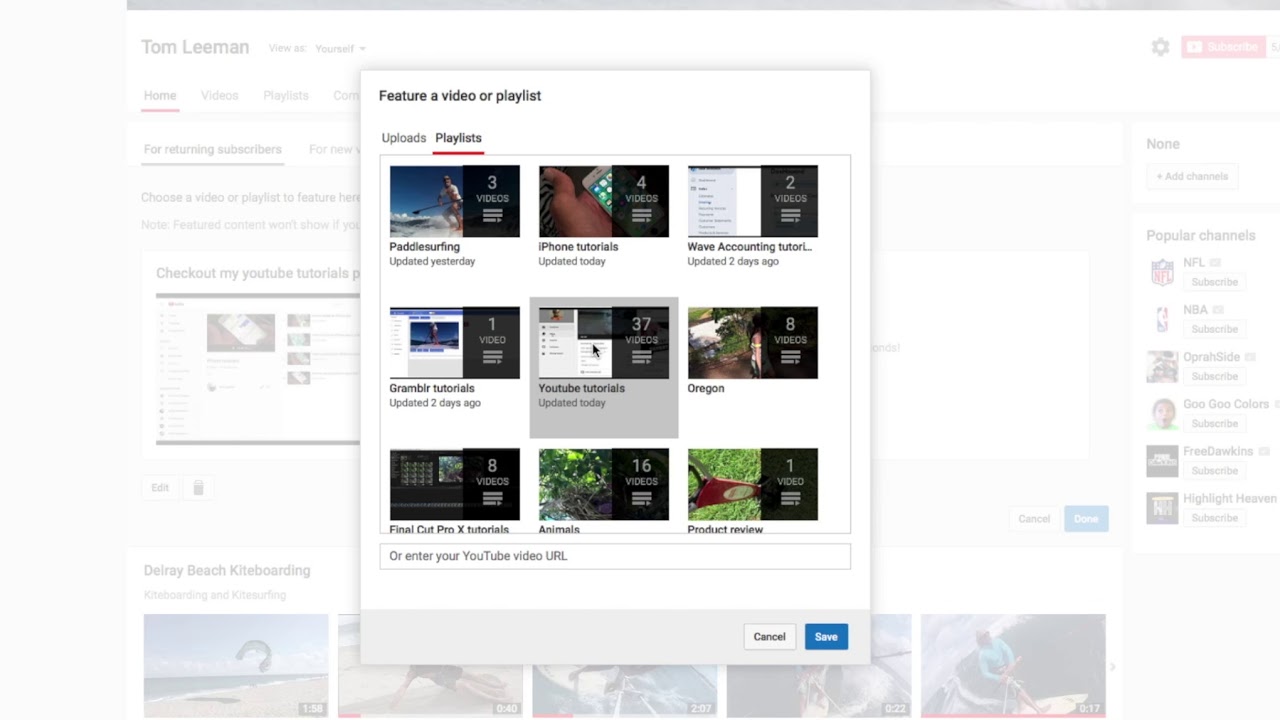Pick the Product review playlist thumbnail
The image size is (1280, 720).
752,485
